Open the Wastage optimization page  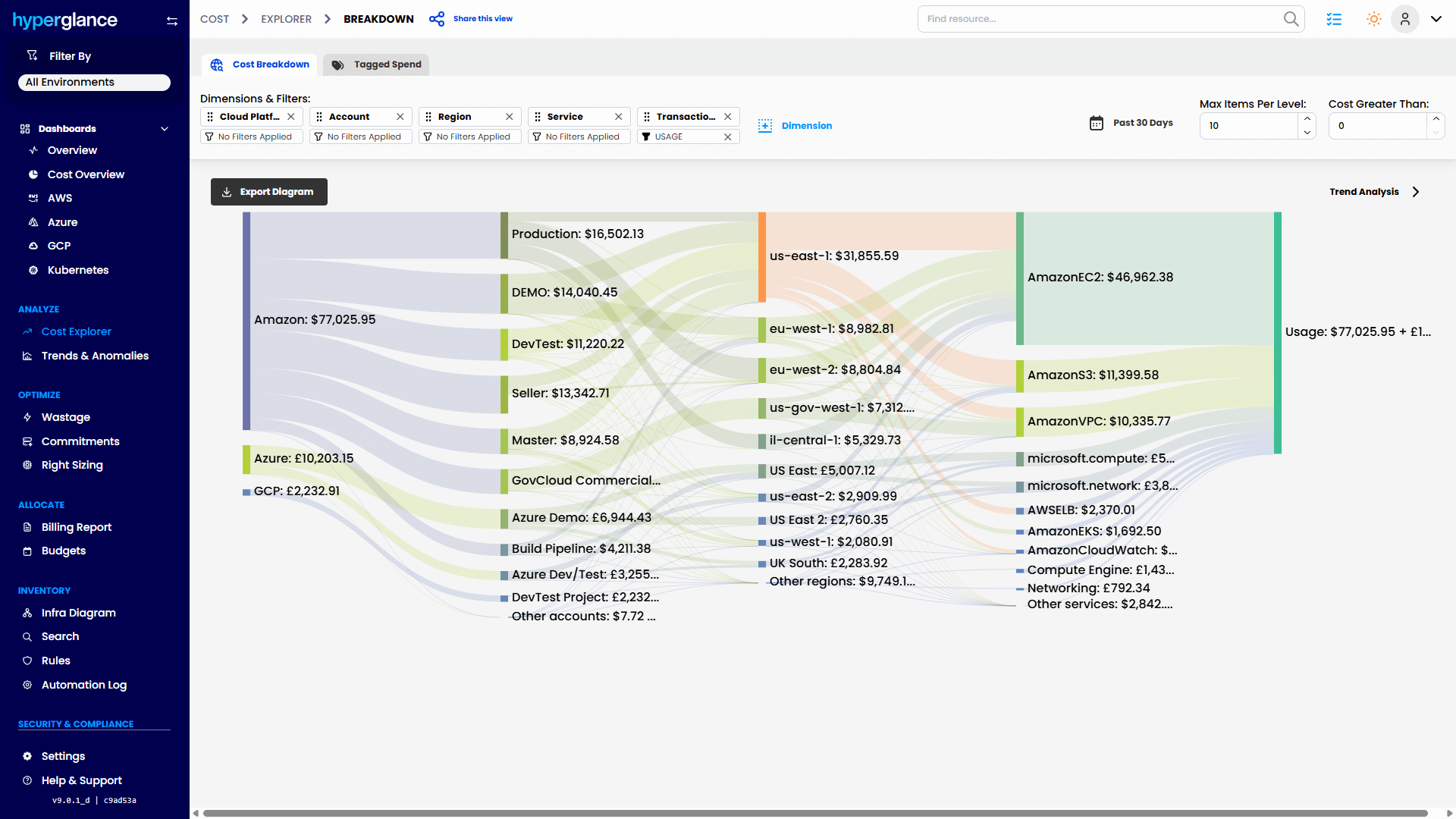click(66, 417)
